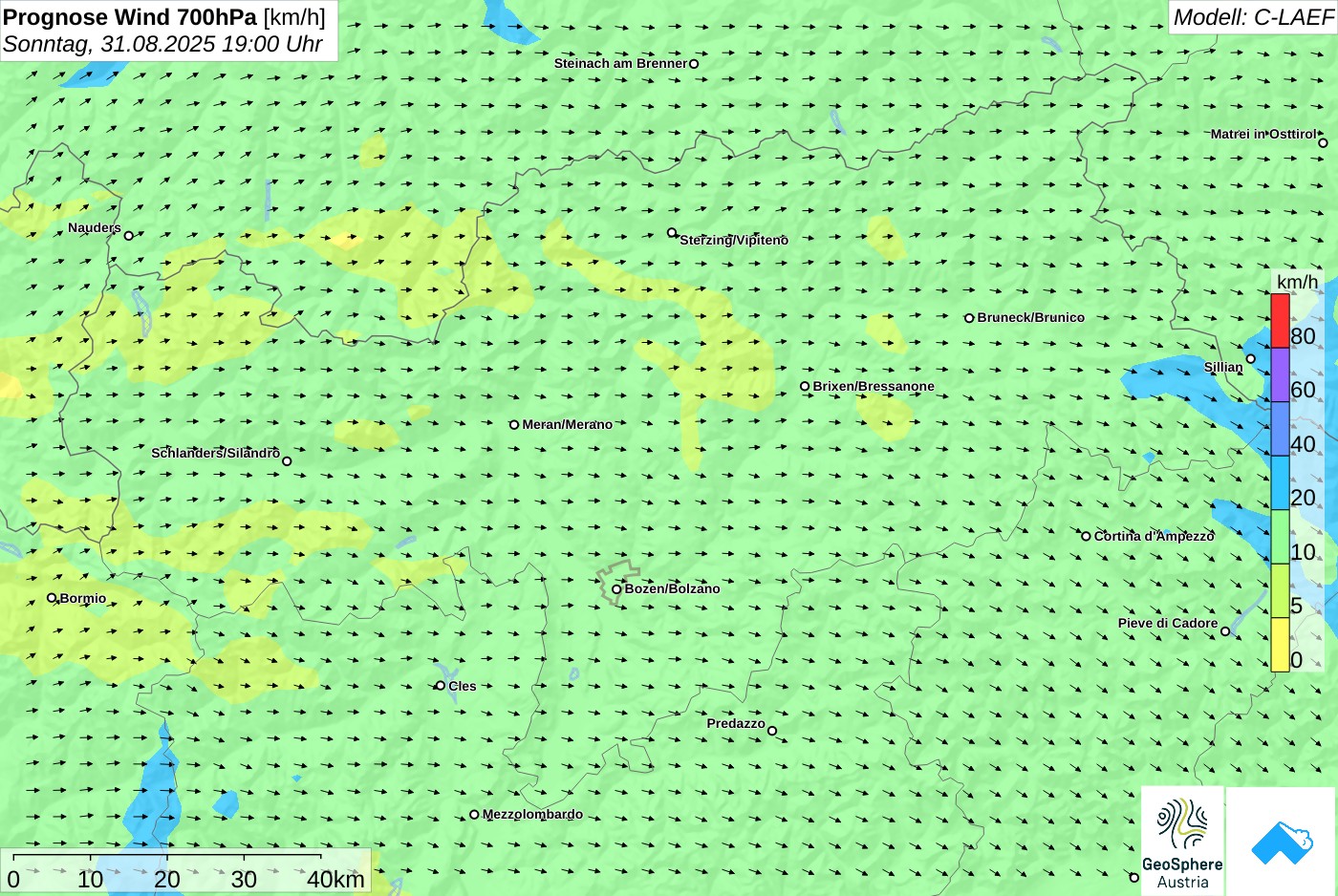Click the Brixen/Bressanone marker circle
This screenshot has width=1338, height=896.
(x=805, y=387)
